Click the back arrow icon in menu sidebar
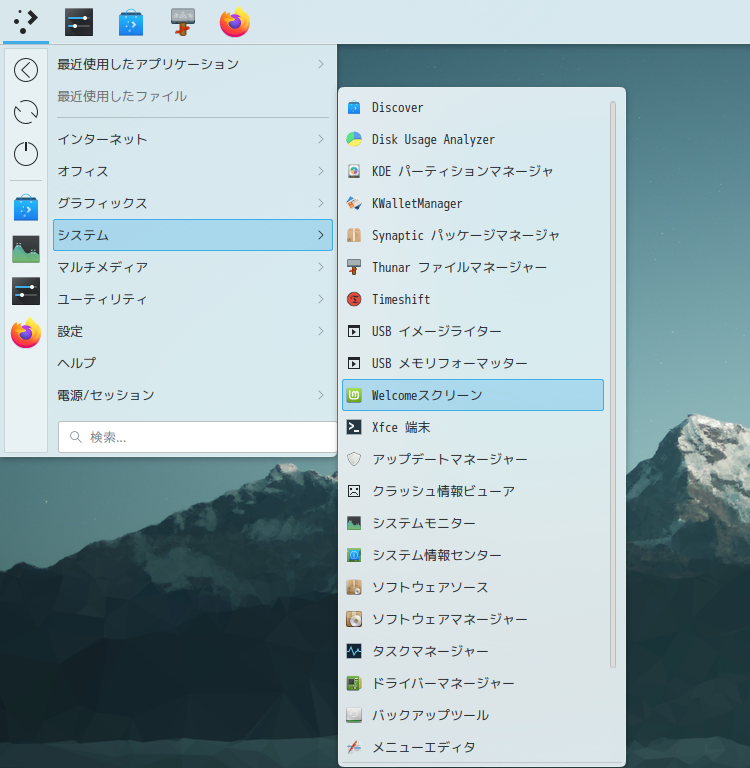 point(26,69)
